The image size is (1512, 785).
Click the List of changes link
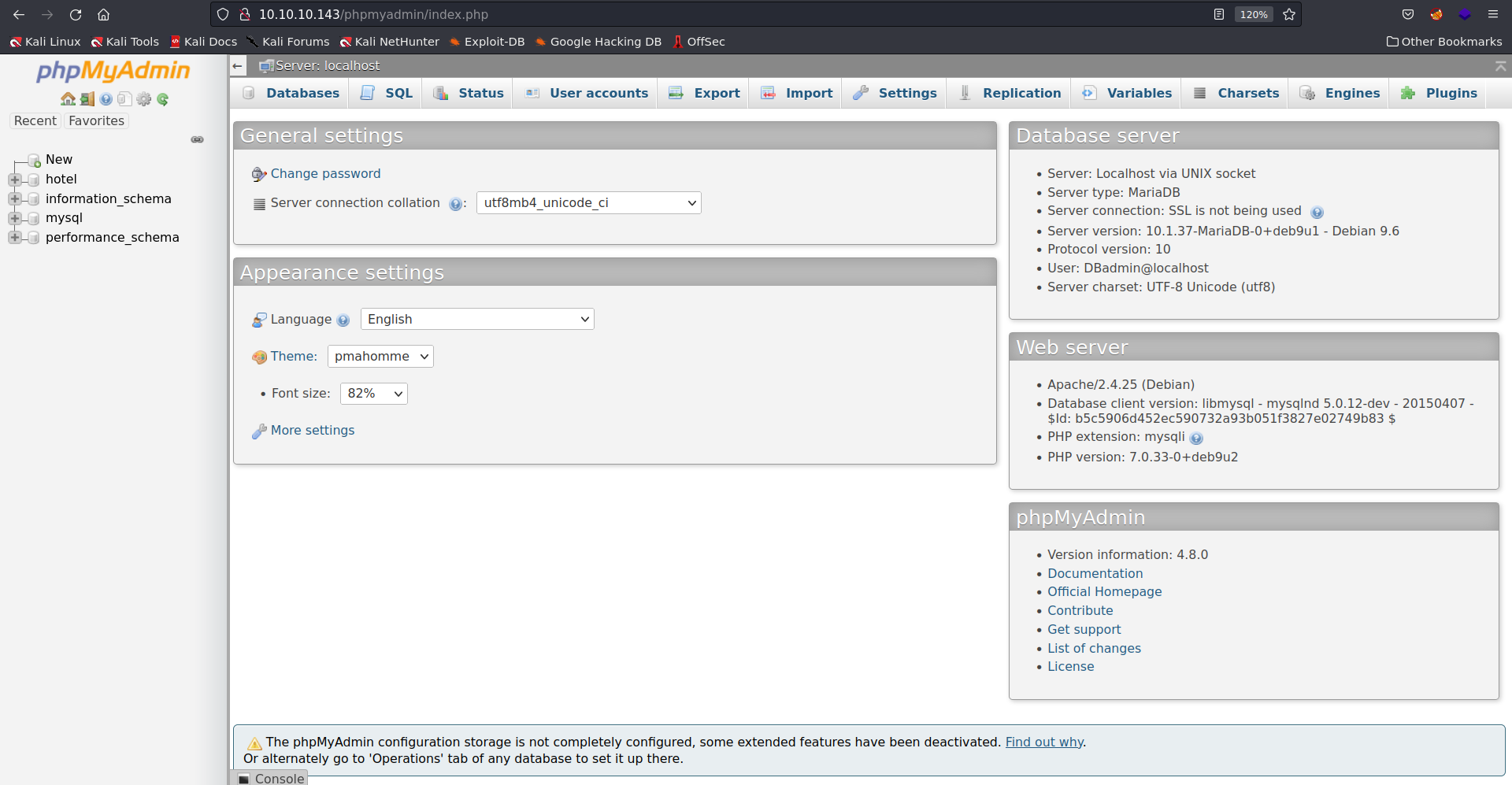(1094, 648)
